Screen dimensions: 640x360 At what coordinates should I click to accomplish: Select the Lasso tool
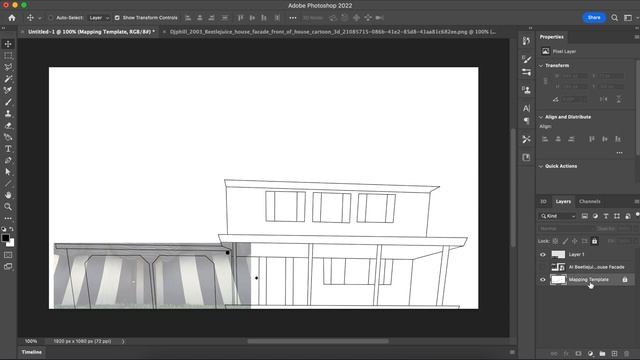8,67
